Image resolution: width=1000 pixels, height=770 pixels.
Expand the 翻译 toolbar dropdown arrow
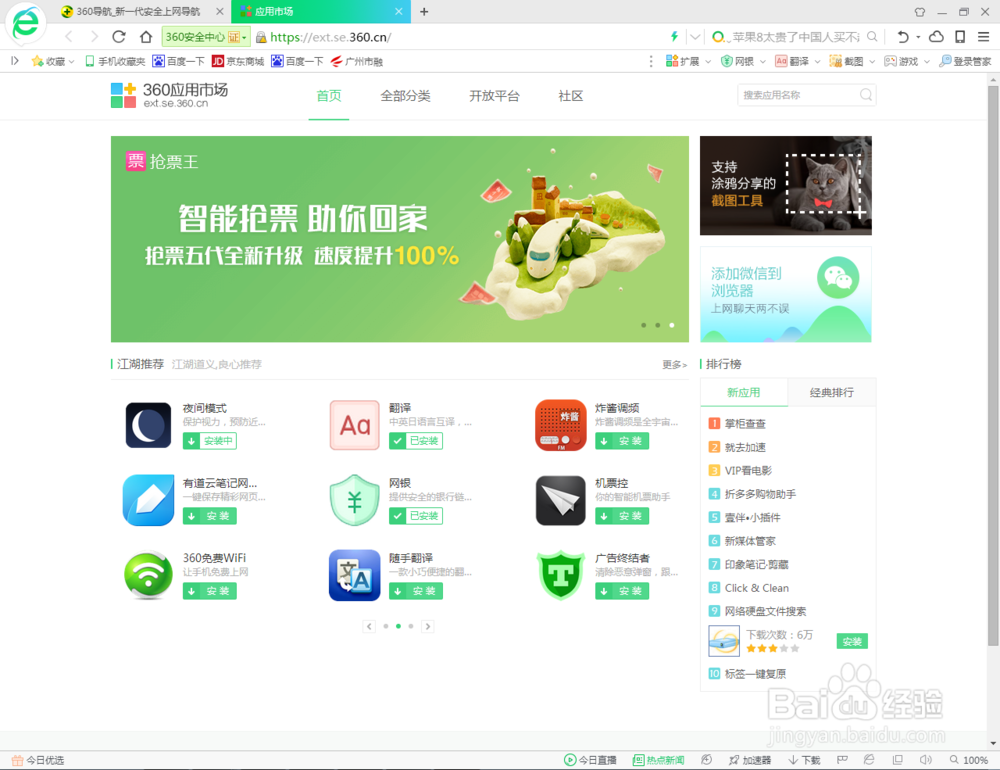click(x=818, y=62)
